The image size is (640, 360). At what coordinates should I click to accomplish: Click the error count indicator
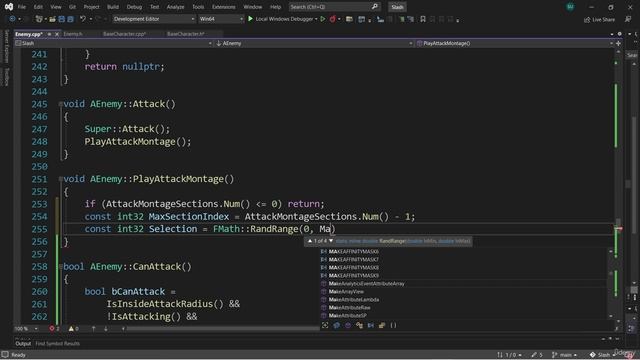point(54,329)
